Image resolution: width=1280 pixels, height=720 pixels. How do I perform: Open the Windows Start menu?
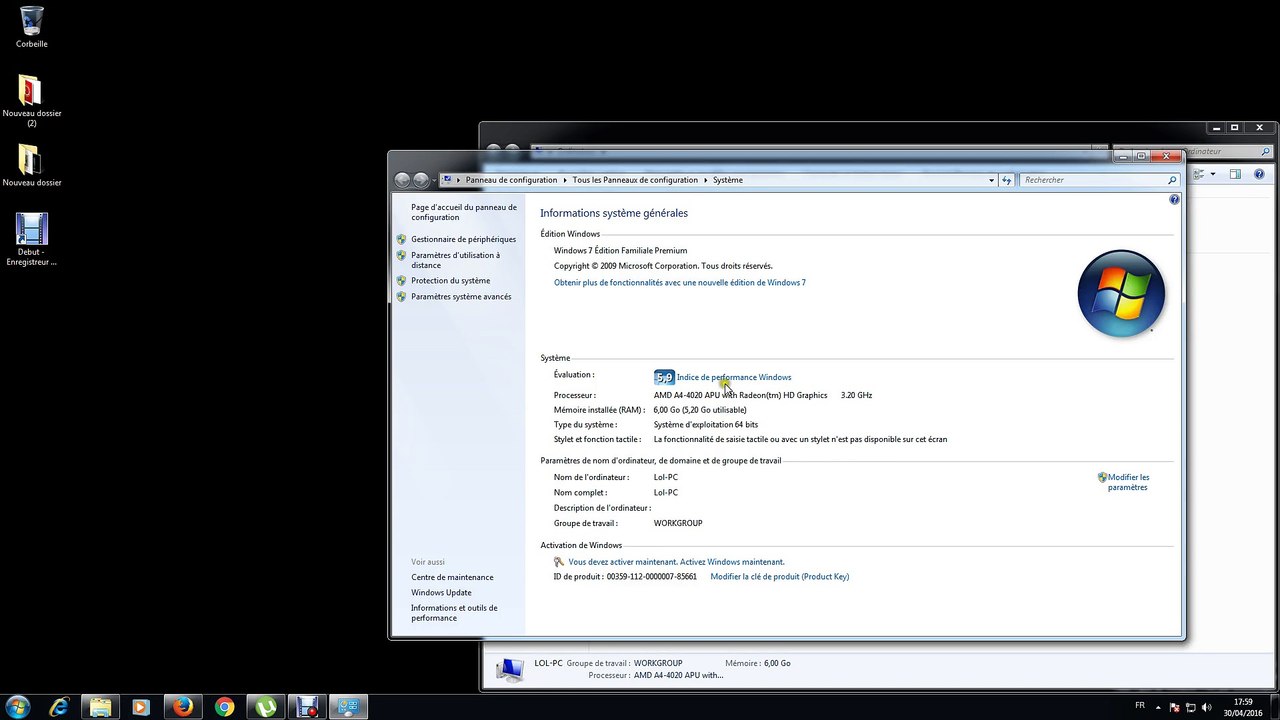[18, 707]
